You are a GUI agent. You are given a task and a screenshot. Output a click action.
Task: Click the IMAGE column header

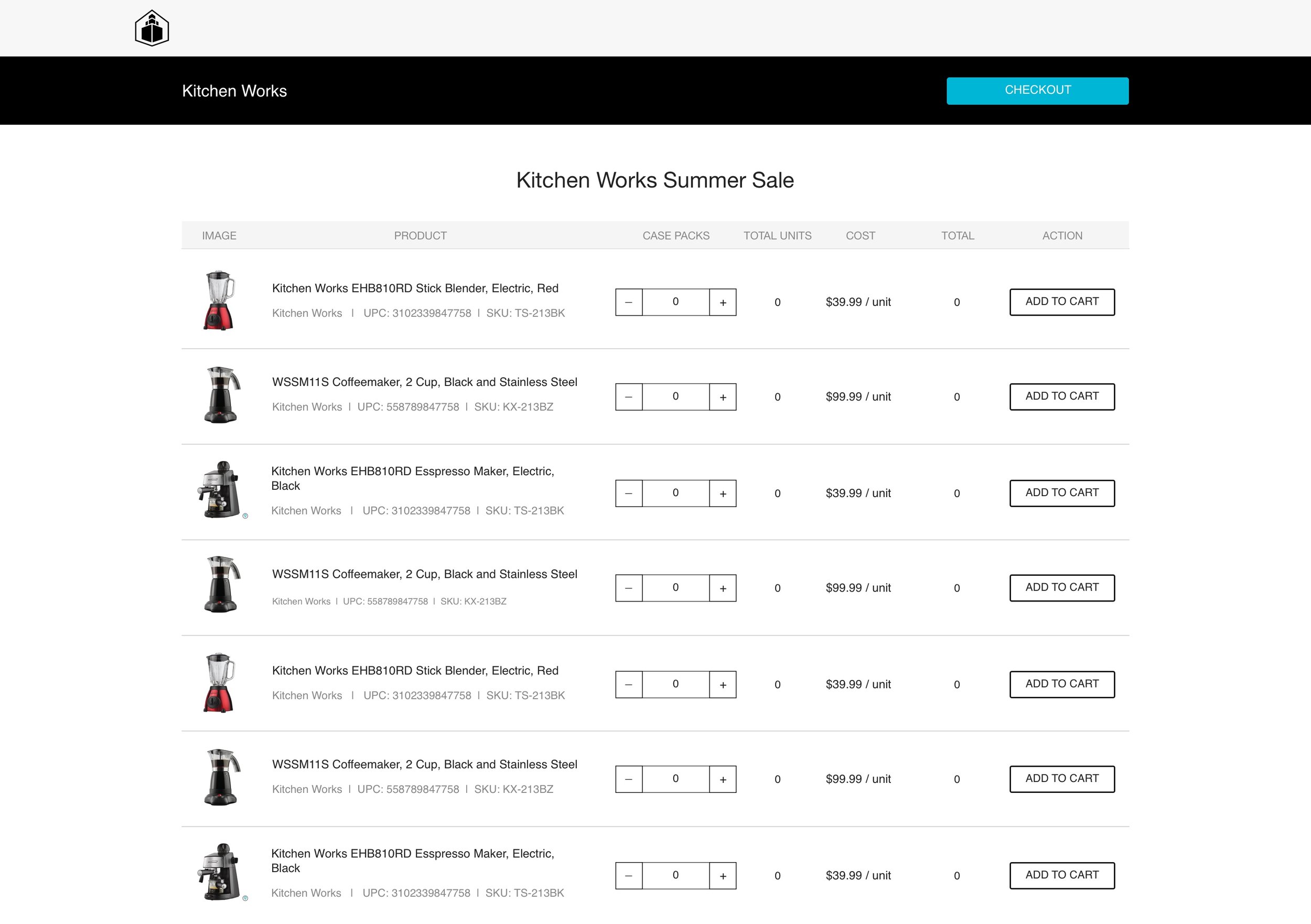coord(219,236)
